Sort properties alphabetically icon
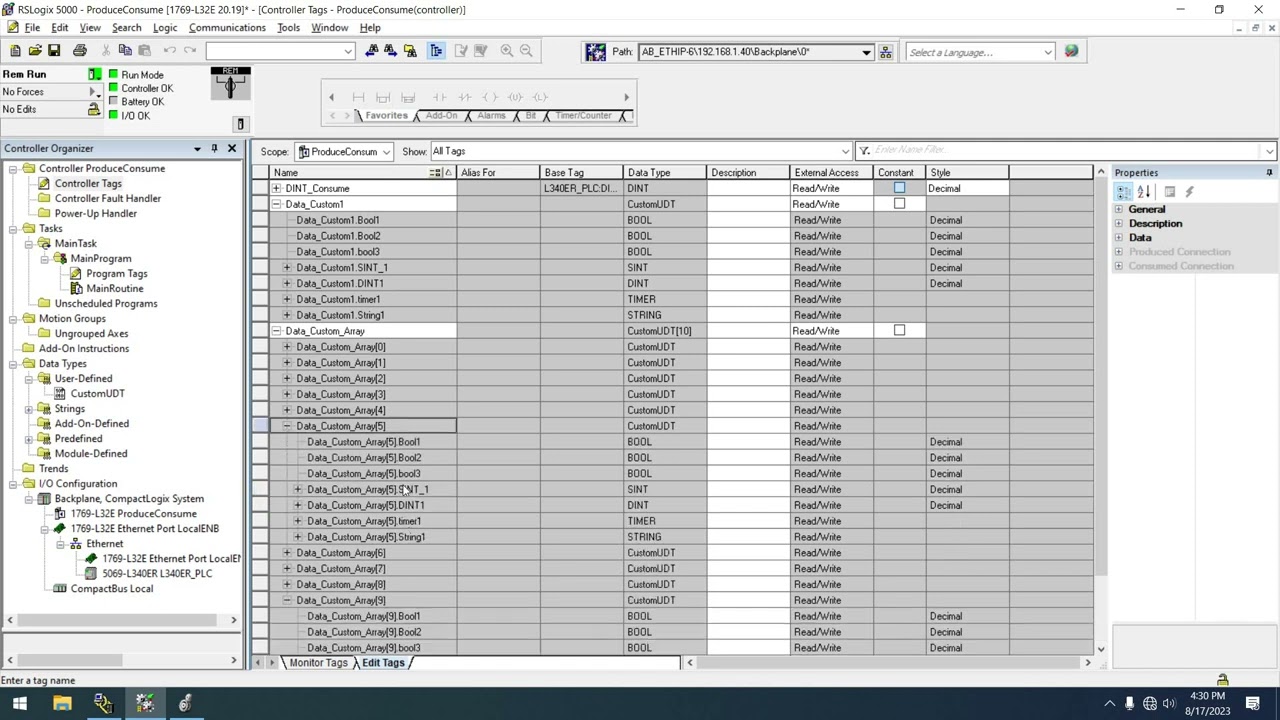The width and height of the screenshot is (1280, 720). [x=1144, y=192]
